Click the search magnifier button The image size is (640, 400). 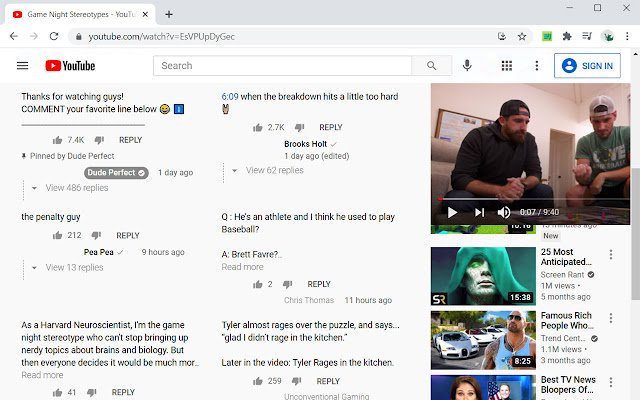431,65
